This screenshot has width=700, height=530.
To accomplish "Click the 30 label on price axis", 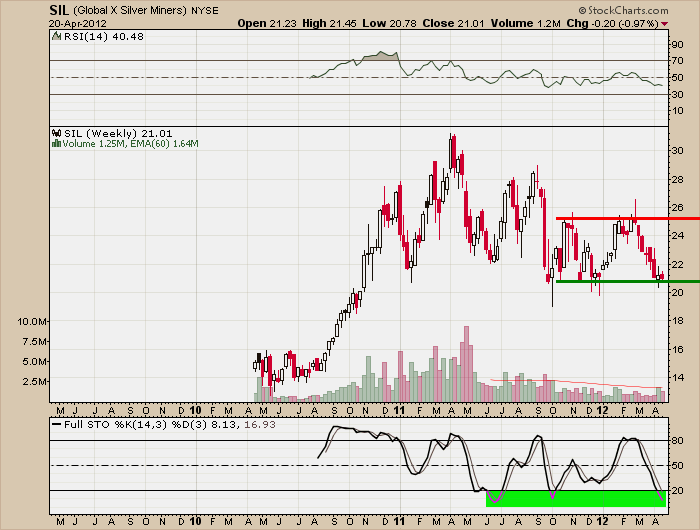I will (678, 150).
